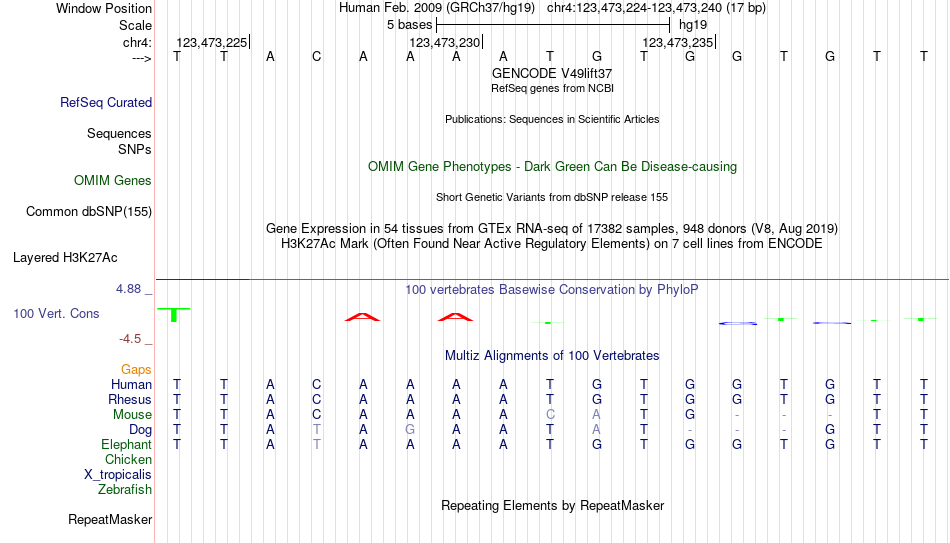Click Multiz Alignments of 100 Vertebrates title
This screenshot has height=543, width=950.
tap(552, 356)
